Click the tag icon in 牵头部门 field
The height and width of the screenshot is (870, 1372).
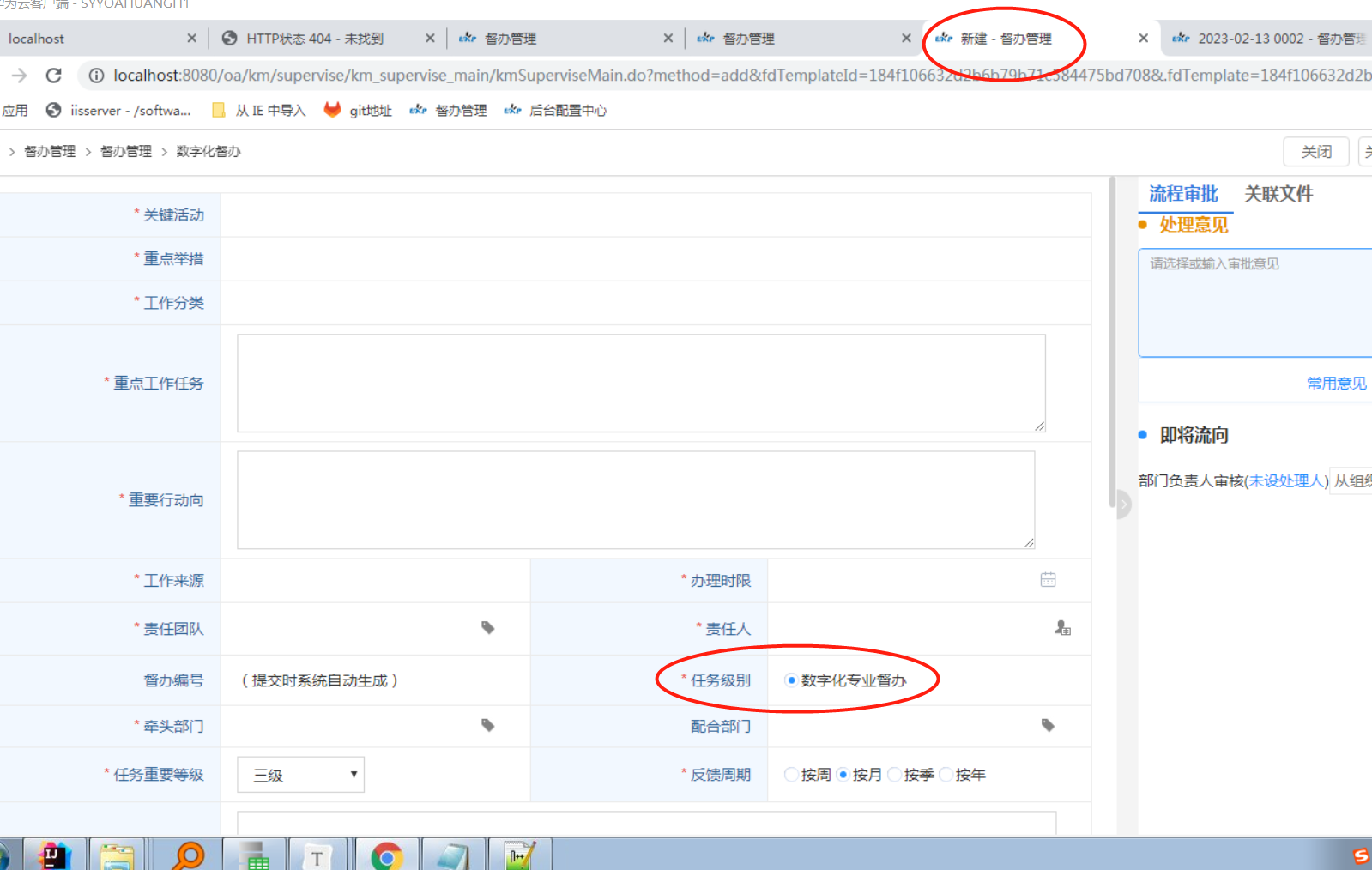(487, 726)
